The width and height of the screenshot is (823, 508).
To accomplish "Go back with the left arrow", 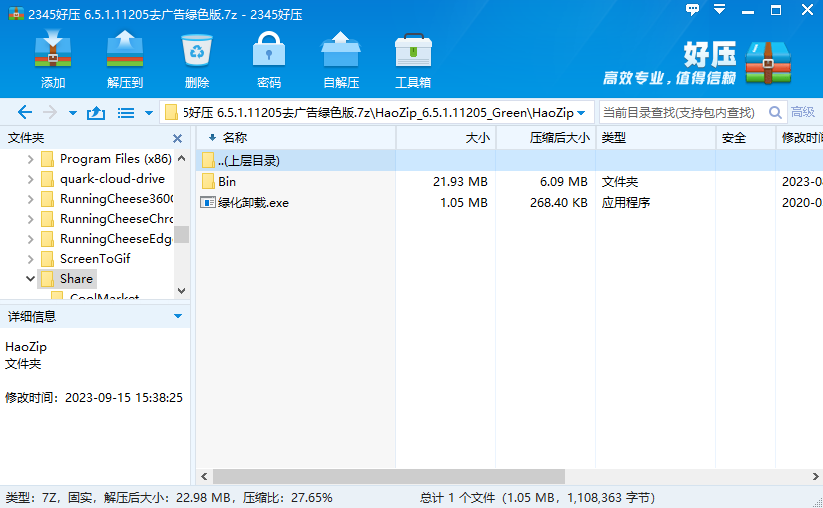I will point(25,112).
